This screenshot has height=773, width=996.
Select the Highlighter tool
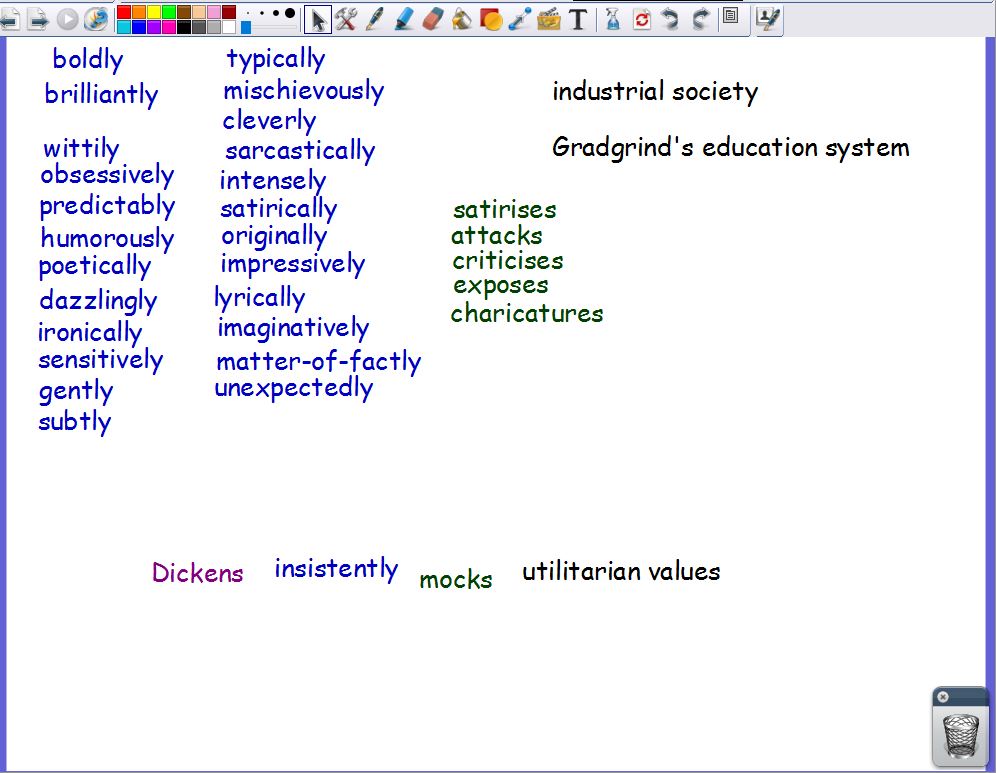(404, 18)
